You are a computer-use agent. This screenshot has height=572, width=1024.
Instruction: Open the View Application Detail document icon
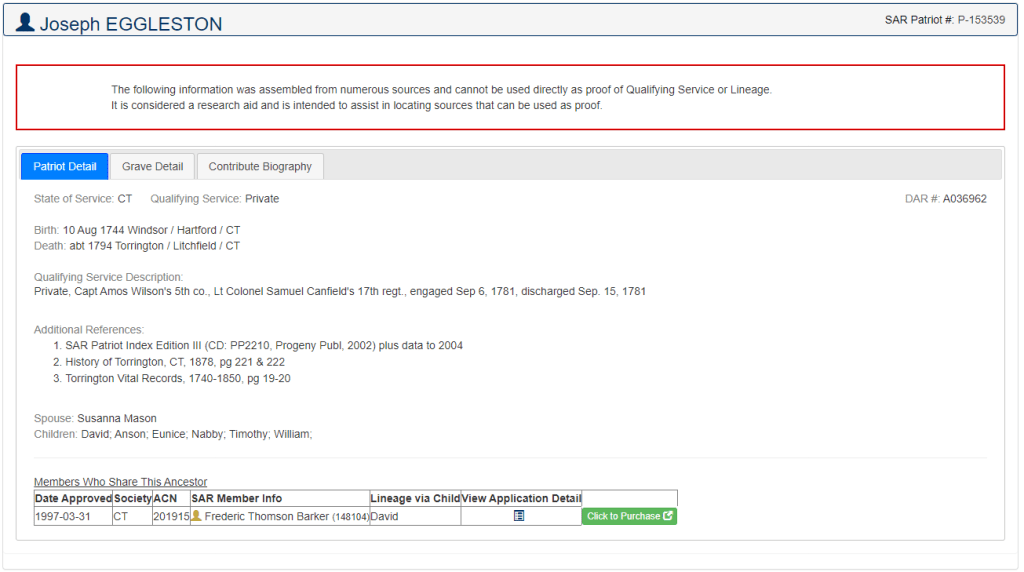(519, 516)
